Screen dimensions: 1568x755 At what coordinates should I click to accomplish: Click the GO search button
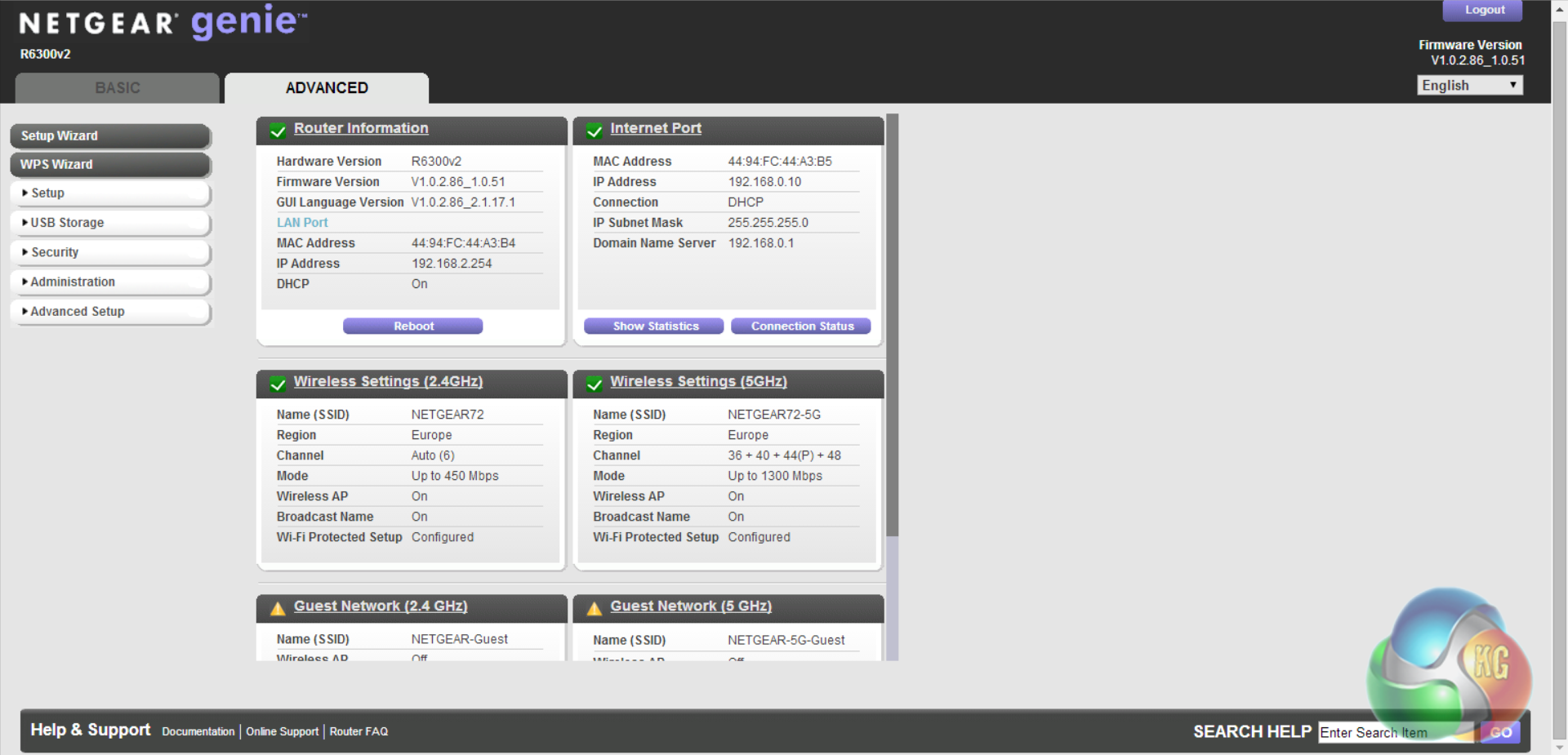(1500, 732)
